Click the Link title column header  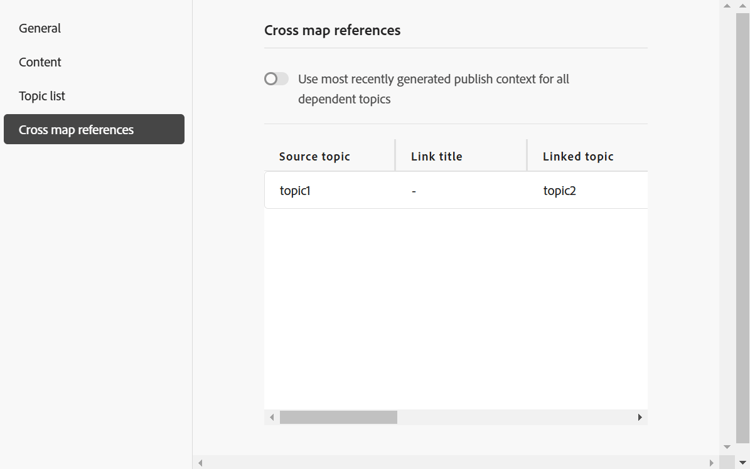437,156
